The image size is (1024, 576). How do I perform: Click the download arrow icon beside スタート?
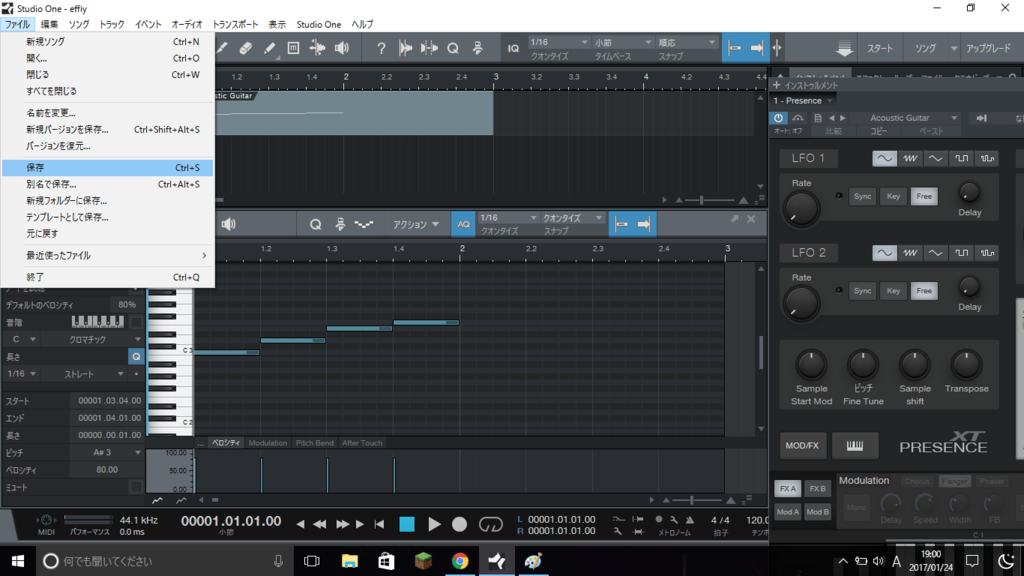pos(844,48)
